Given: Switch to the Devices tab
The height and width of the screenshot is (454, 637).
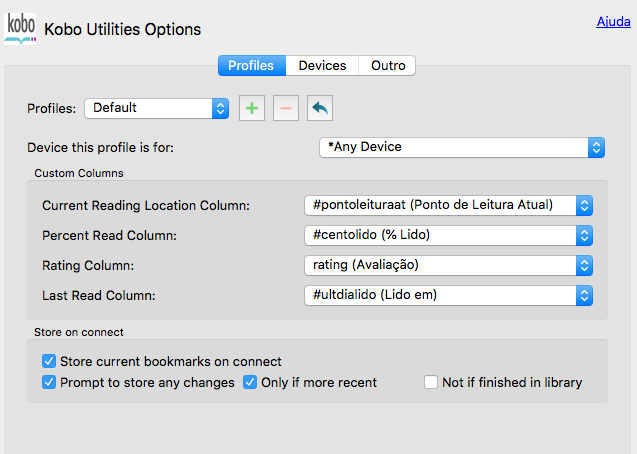Looking at the screenshot, I should coord(322,66).
